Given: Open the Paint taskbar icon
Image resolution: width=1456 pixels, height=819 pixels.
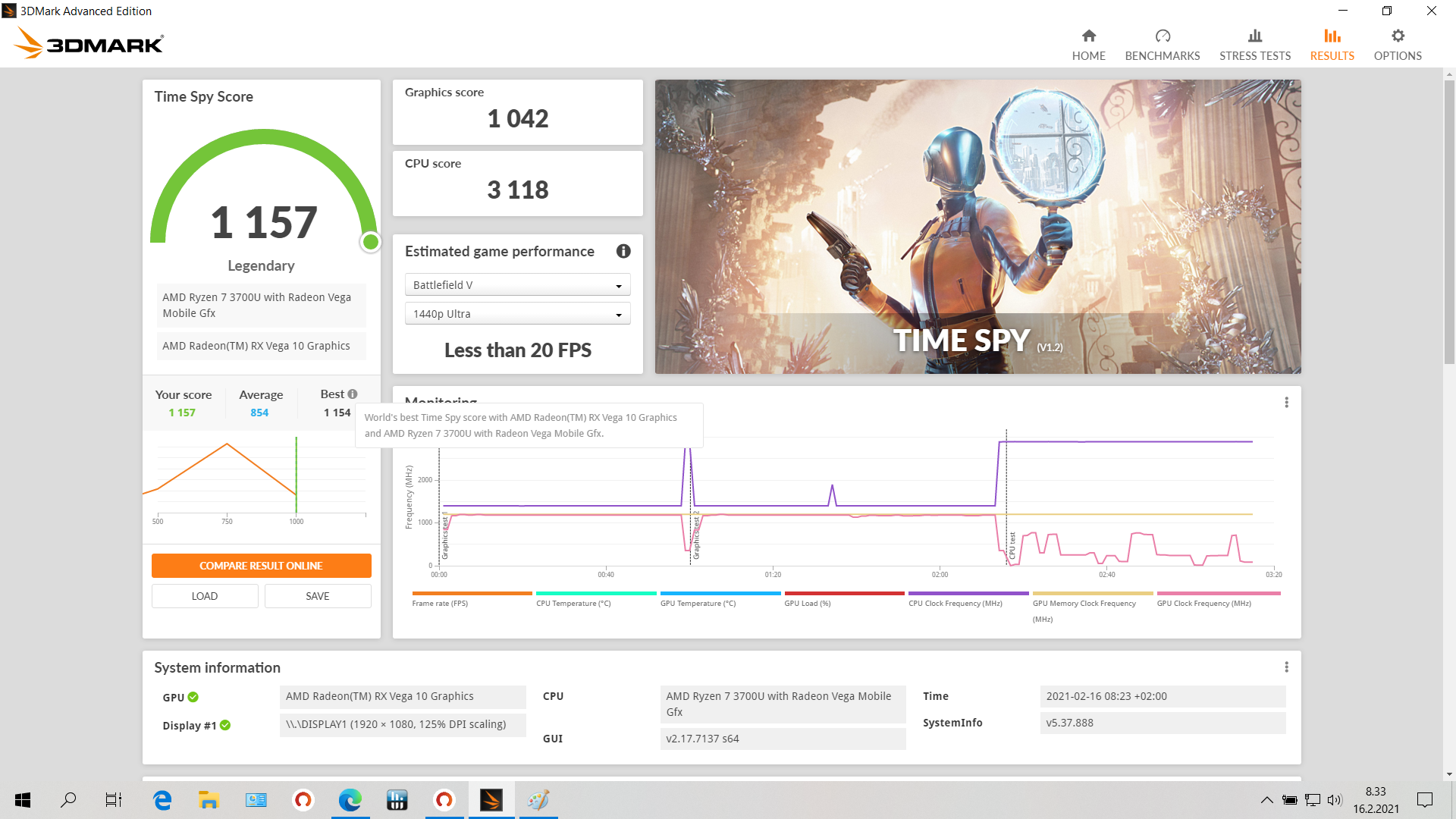Looking at the screenshot, I should (x=538, y=799).
